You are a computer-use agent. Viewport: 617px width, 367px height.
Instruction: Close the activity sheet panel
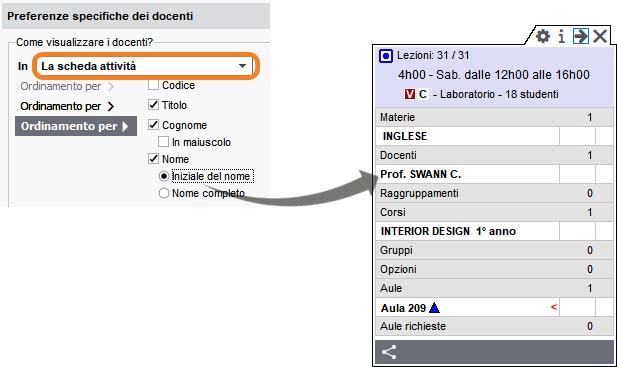tap(600, 36)
